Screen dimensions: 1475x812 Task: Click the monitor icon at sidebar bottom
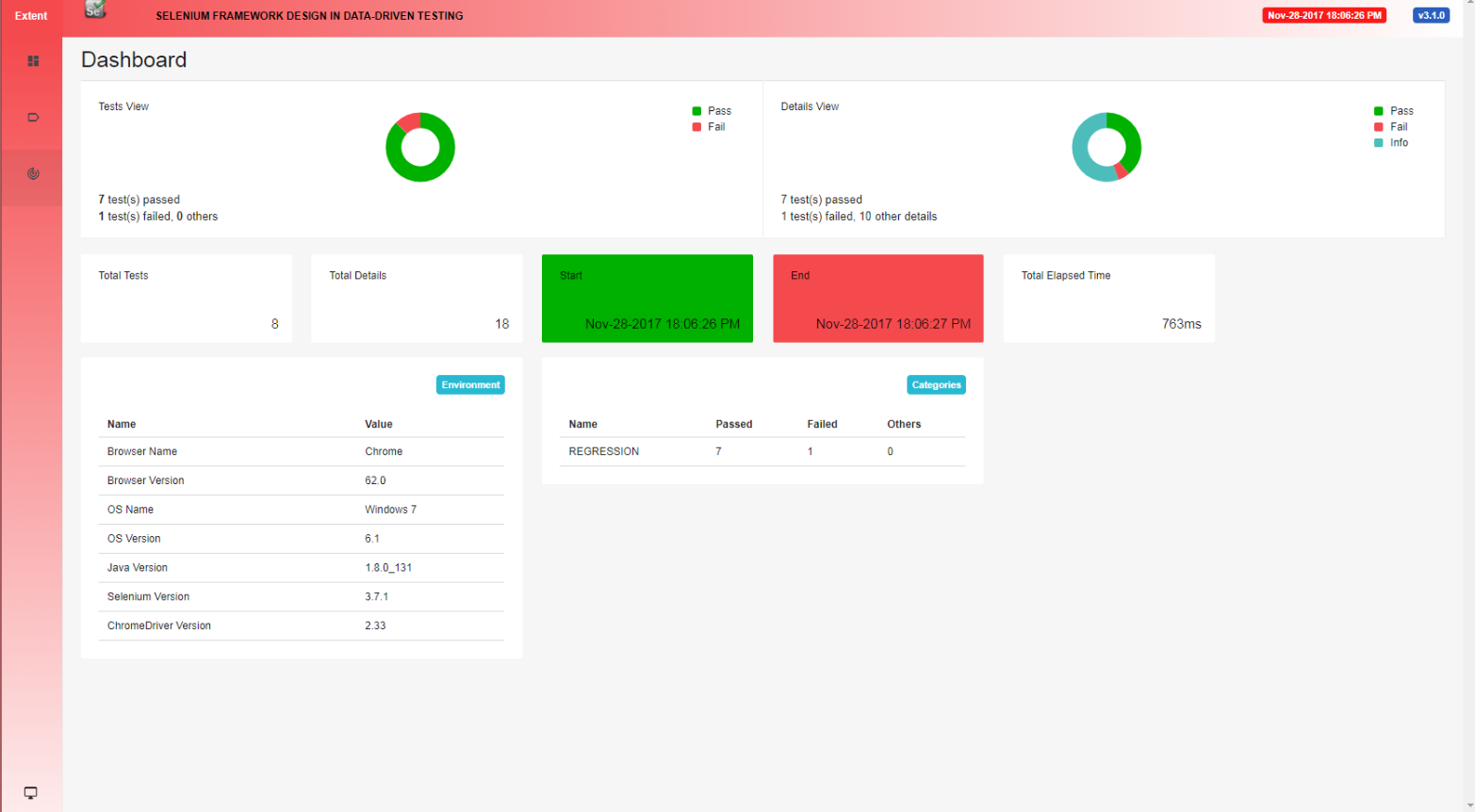pos(30,793)
